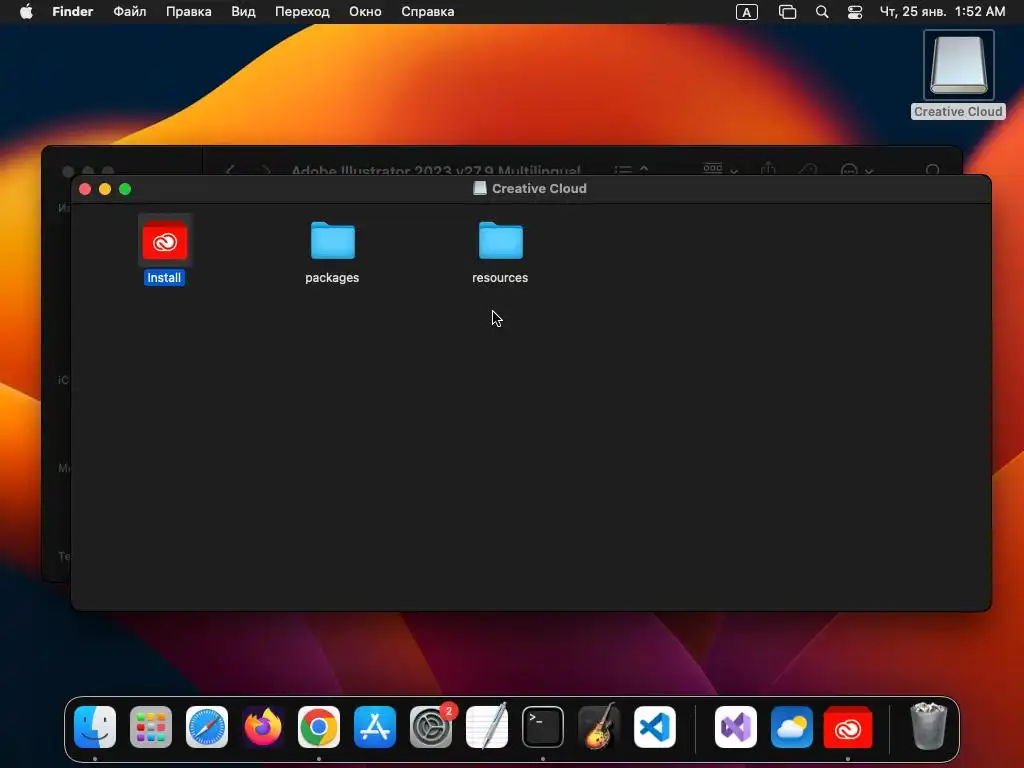Open Stage Manager menu bar icon
The height and width of the screenshot is (768, 1024).
[x=788, y=12]
